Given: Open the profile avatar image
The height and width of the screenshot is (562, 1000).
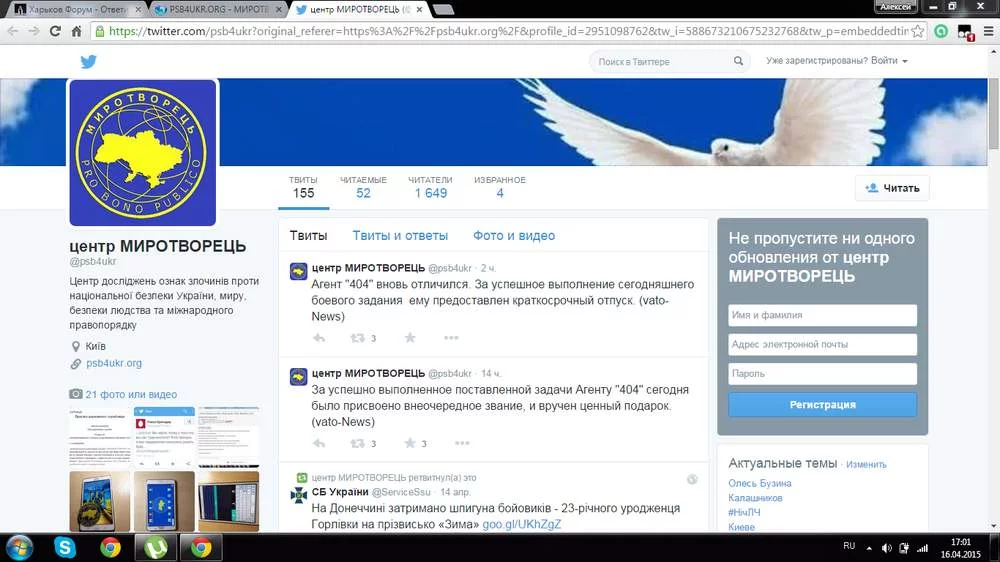Looking at the screenshot, I should 142,152.
